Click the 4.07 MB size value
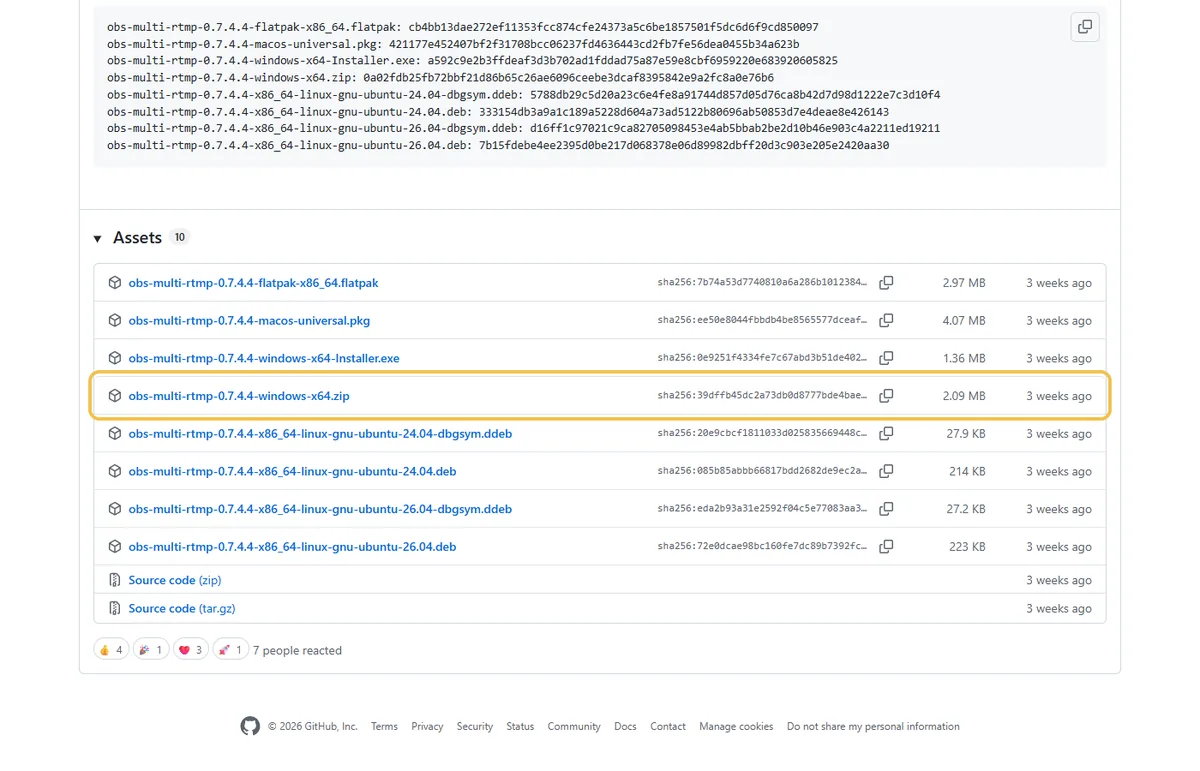1200x771 pixels. coord(964,321)
